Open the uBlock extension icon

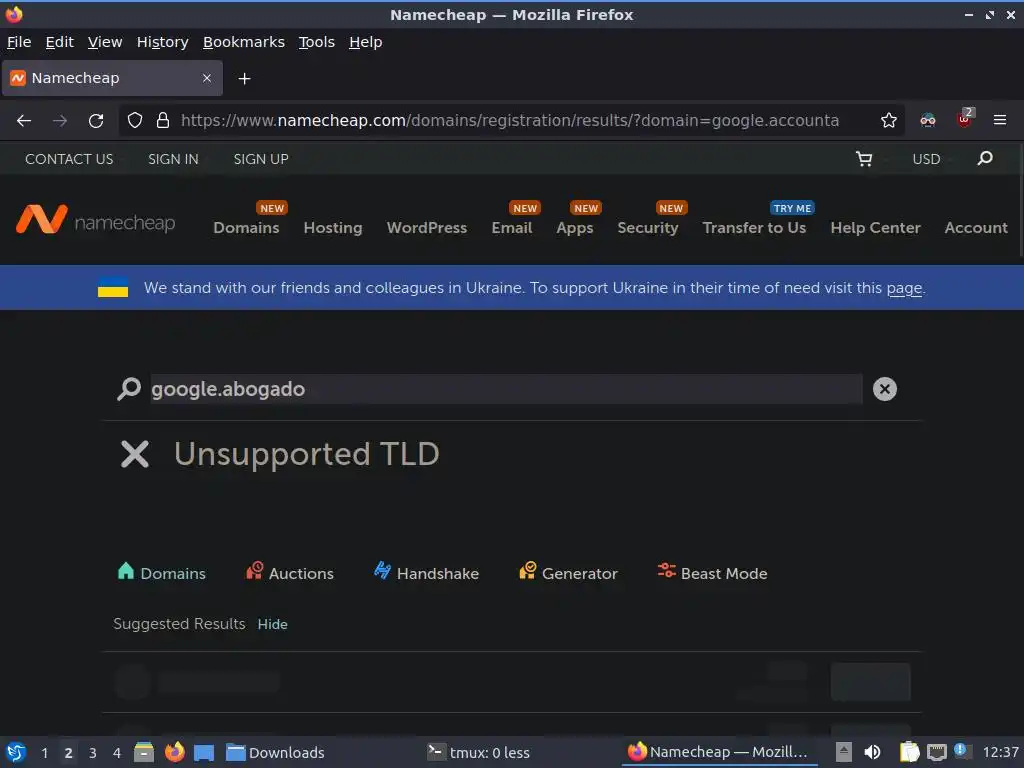pyautogui.click(x=965, y=119)
